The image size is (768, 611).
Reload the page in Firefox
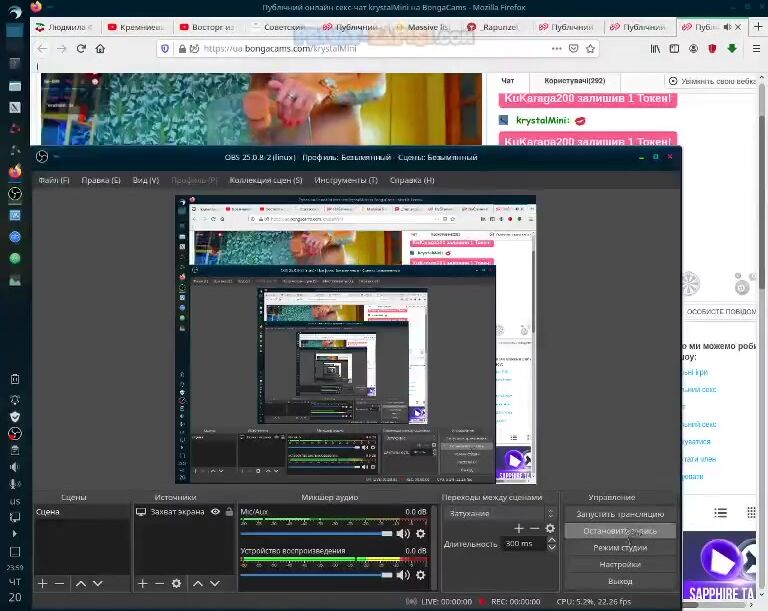point(81,48)
